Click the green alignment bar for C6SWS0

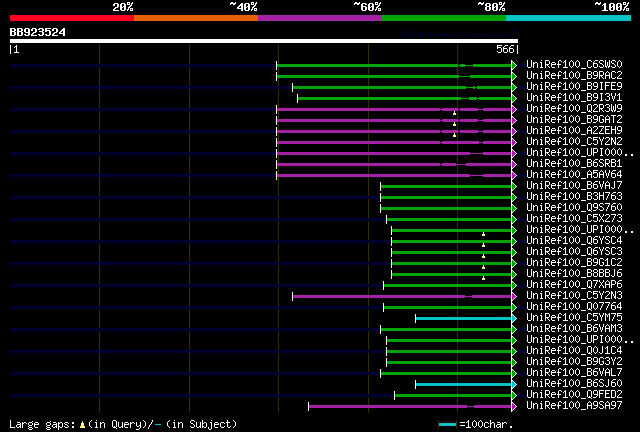click(x=394, y=65)
